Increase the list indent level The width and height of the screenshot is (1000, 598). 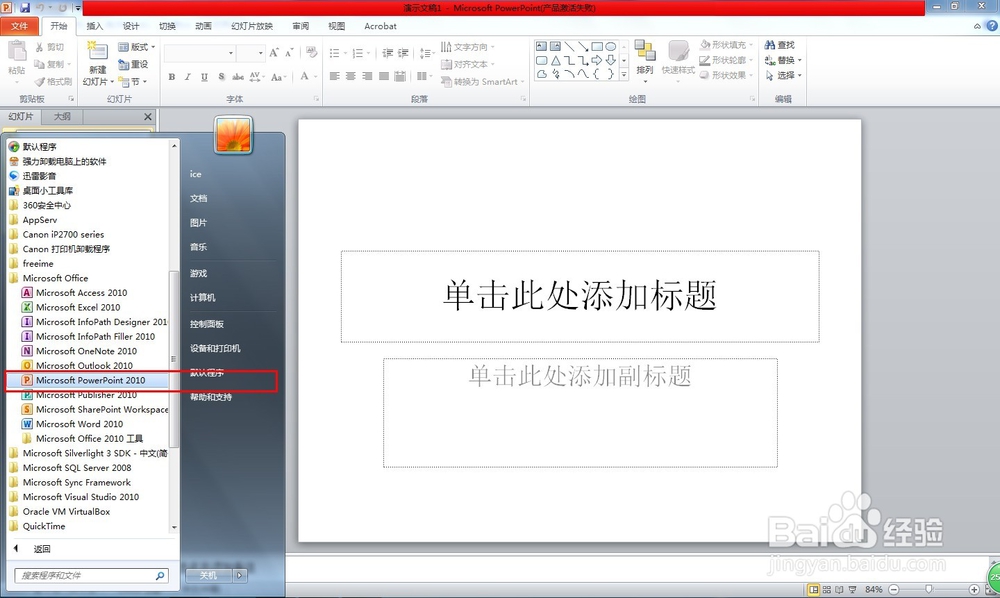click(403, 53)
